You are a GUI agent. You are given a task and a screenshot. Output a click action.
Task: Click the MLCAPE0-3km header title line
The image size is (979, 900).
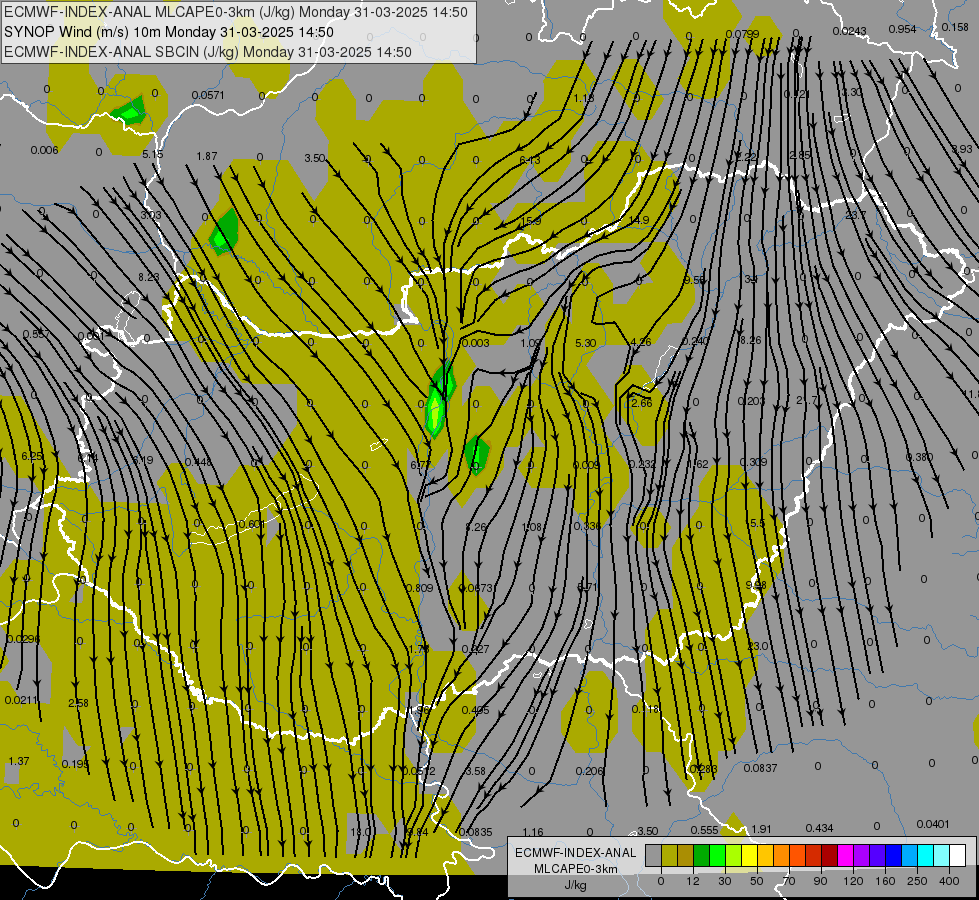(235, 12)
